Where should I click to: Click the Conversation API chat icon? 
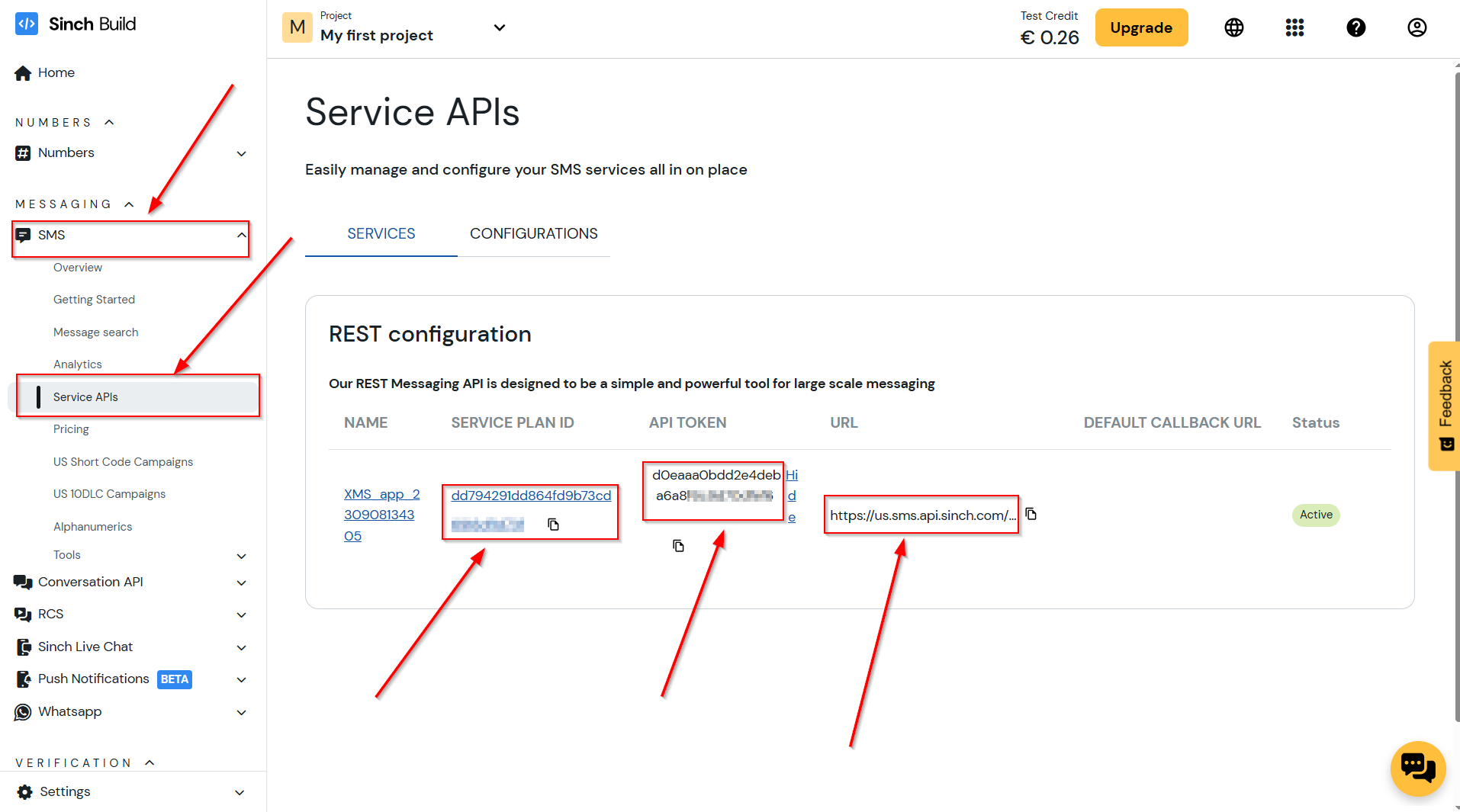[x=23, y=582]
